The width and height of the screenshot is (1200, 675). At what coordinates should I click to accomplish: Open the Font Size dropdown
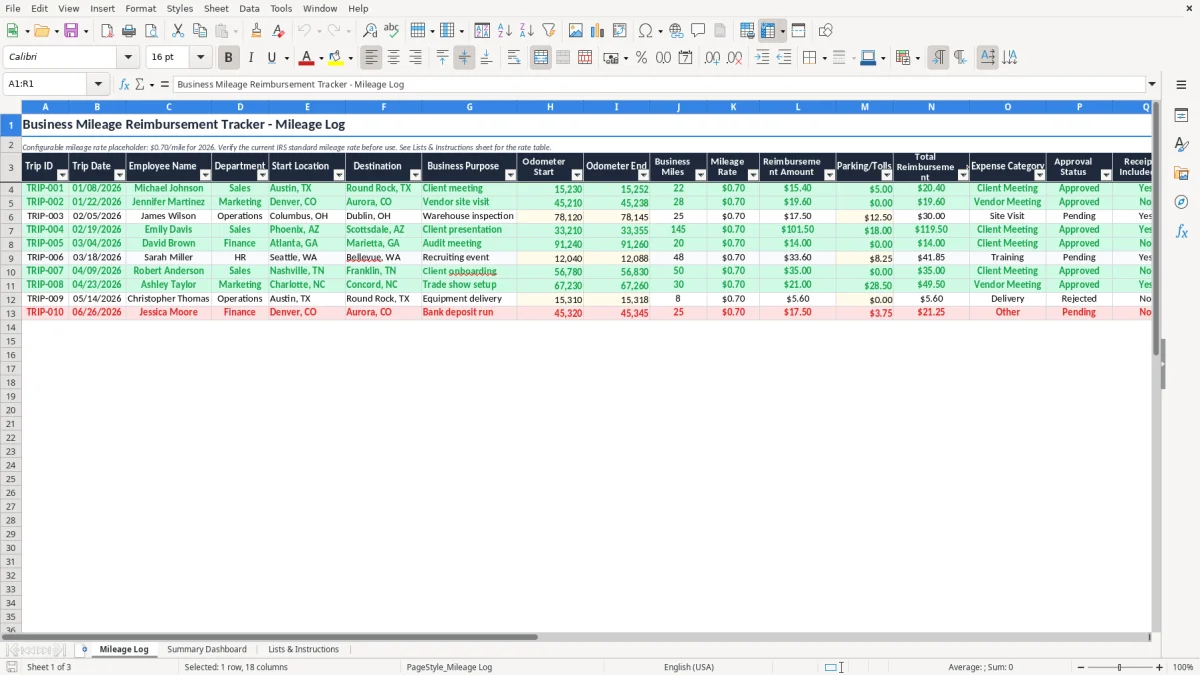click(x=201, y=58)
